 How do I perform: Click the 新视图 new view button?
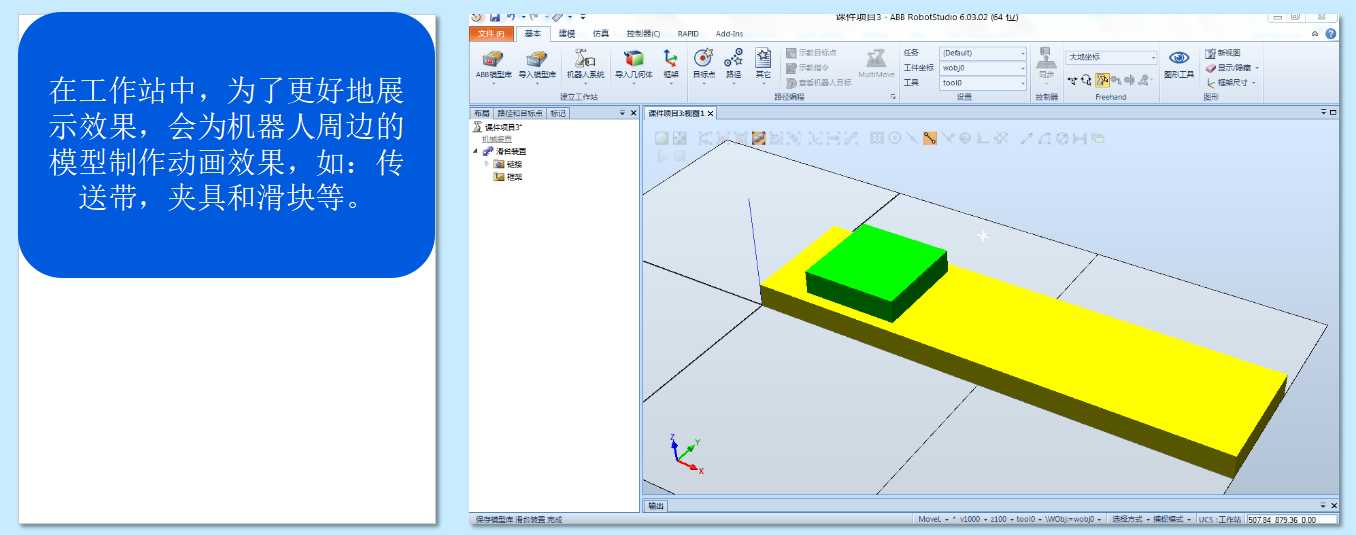1223,53
